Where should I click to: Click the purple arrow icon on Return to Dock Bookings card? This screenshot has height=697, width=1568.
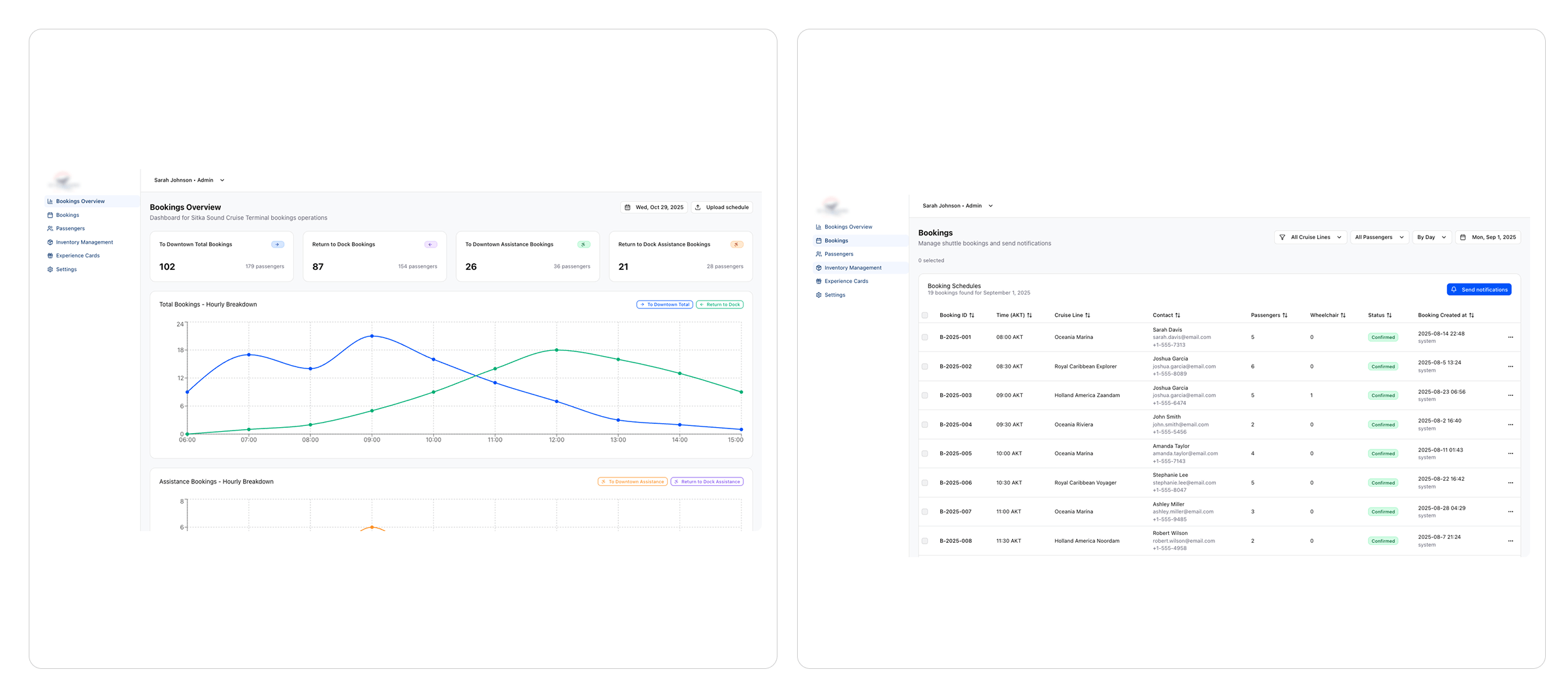point(431,244)
